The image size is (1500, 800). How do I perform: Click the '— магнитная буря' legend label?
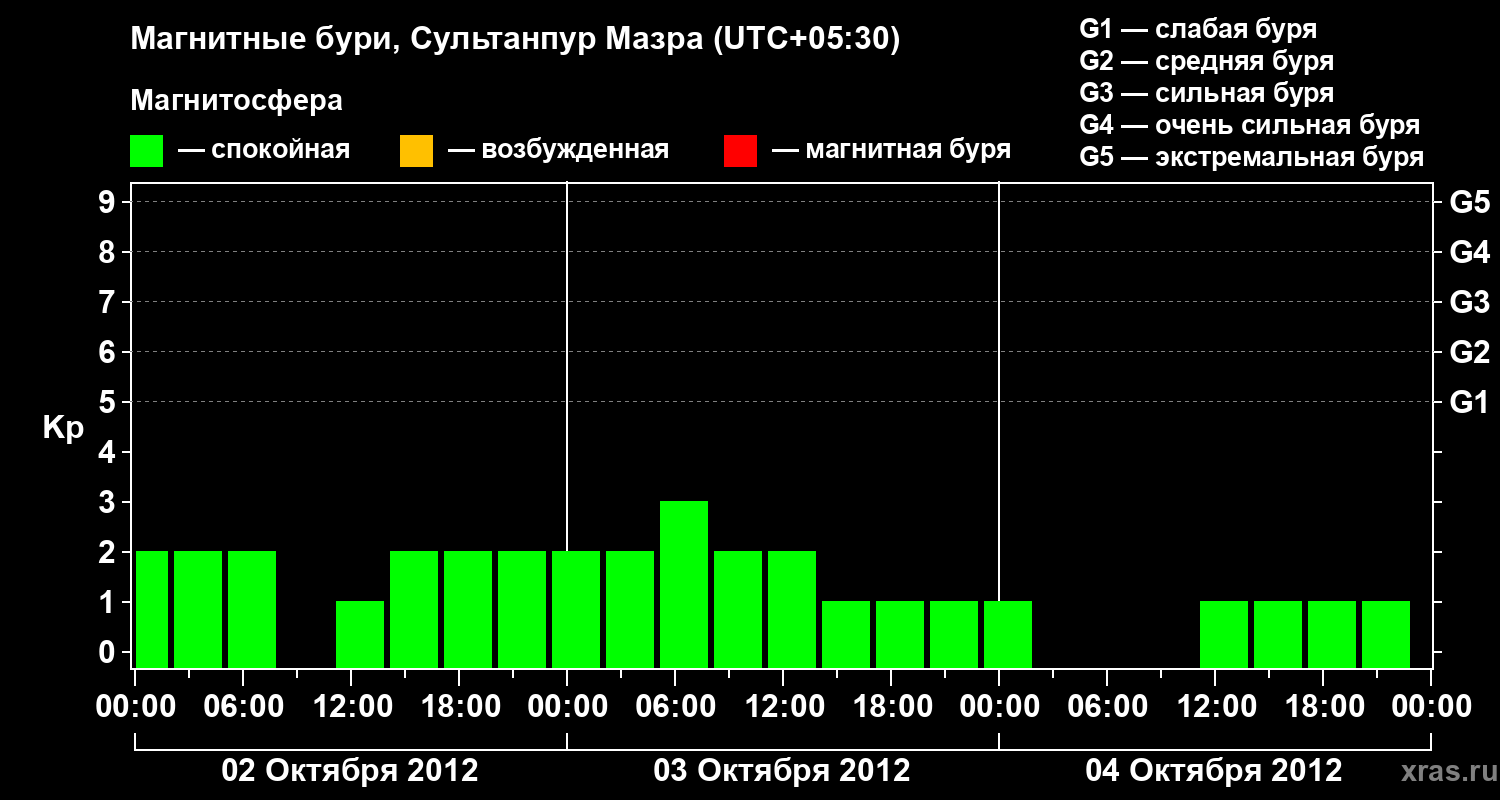[892, 150]
